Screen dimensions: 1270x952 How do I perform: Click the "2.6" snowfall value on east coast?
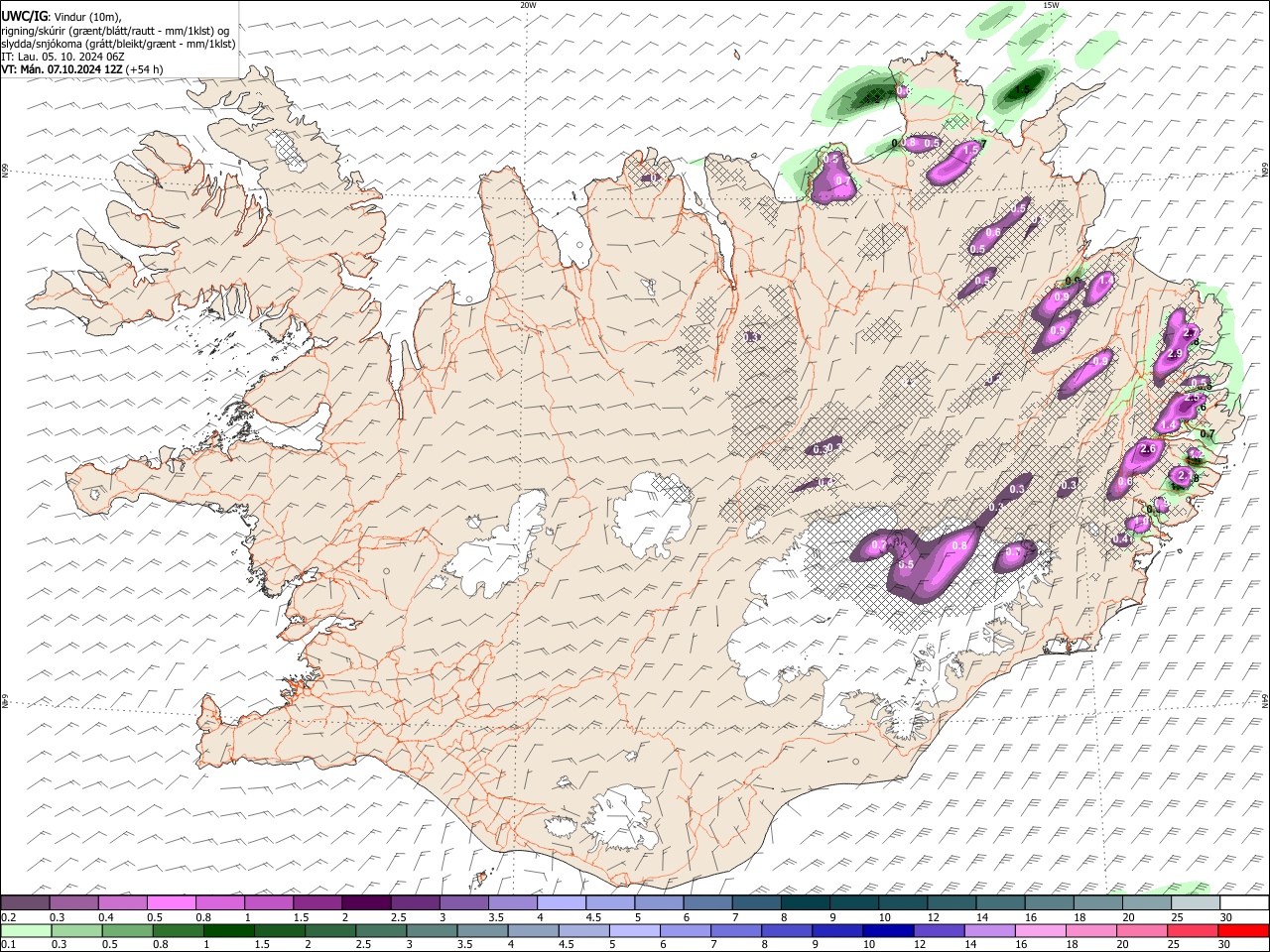tap(1149, 449)
